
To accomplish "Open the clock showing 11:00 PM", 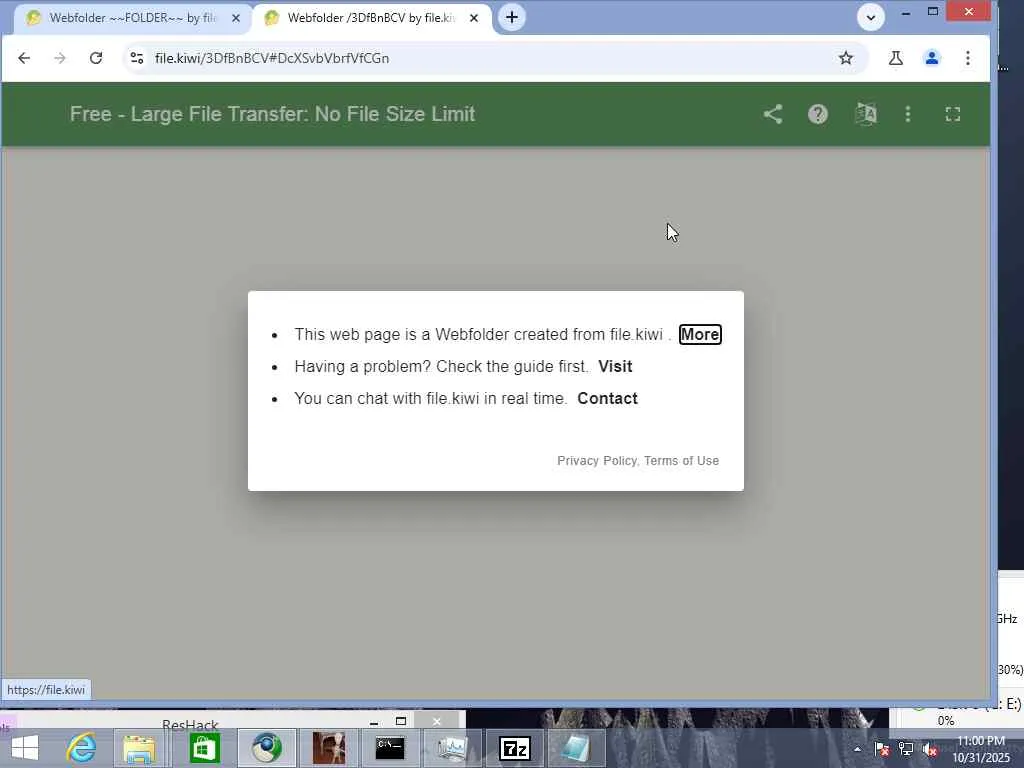I will click(981, 749).
